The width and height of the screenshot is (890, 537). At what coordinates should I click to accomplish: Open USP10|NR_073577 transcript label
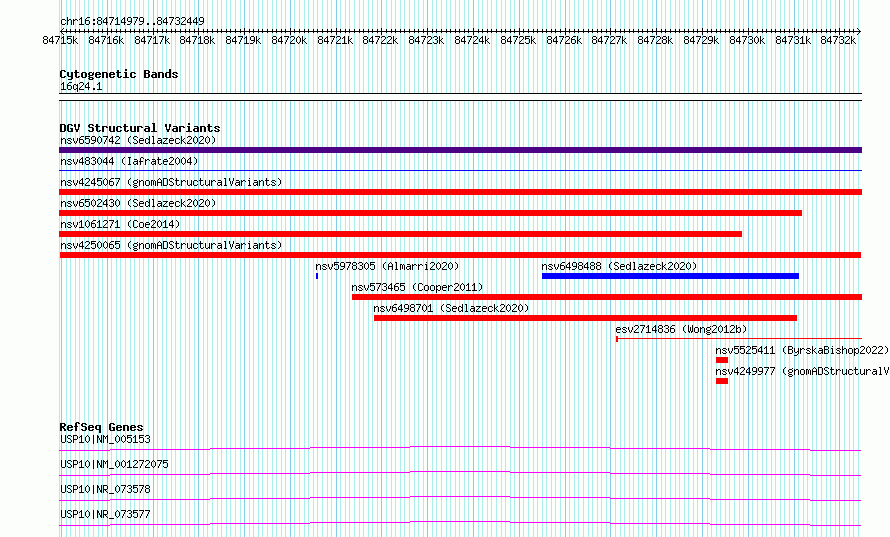click(x=105, y=514)
